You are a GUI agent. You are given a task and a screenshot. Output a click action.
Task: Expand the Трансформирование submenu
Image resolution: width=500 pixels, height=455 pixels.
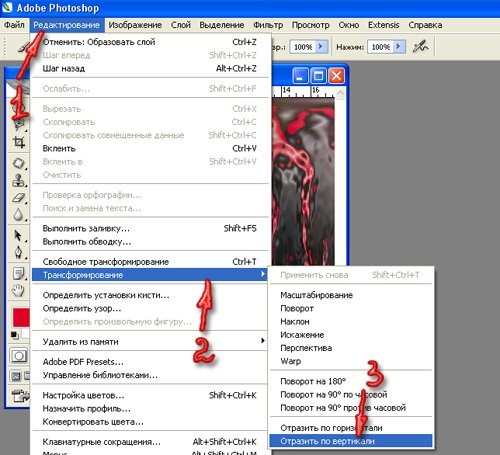(x=150, y=275)
